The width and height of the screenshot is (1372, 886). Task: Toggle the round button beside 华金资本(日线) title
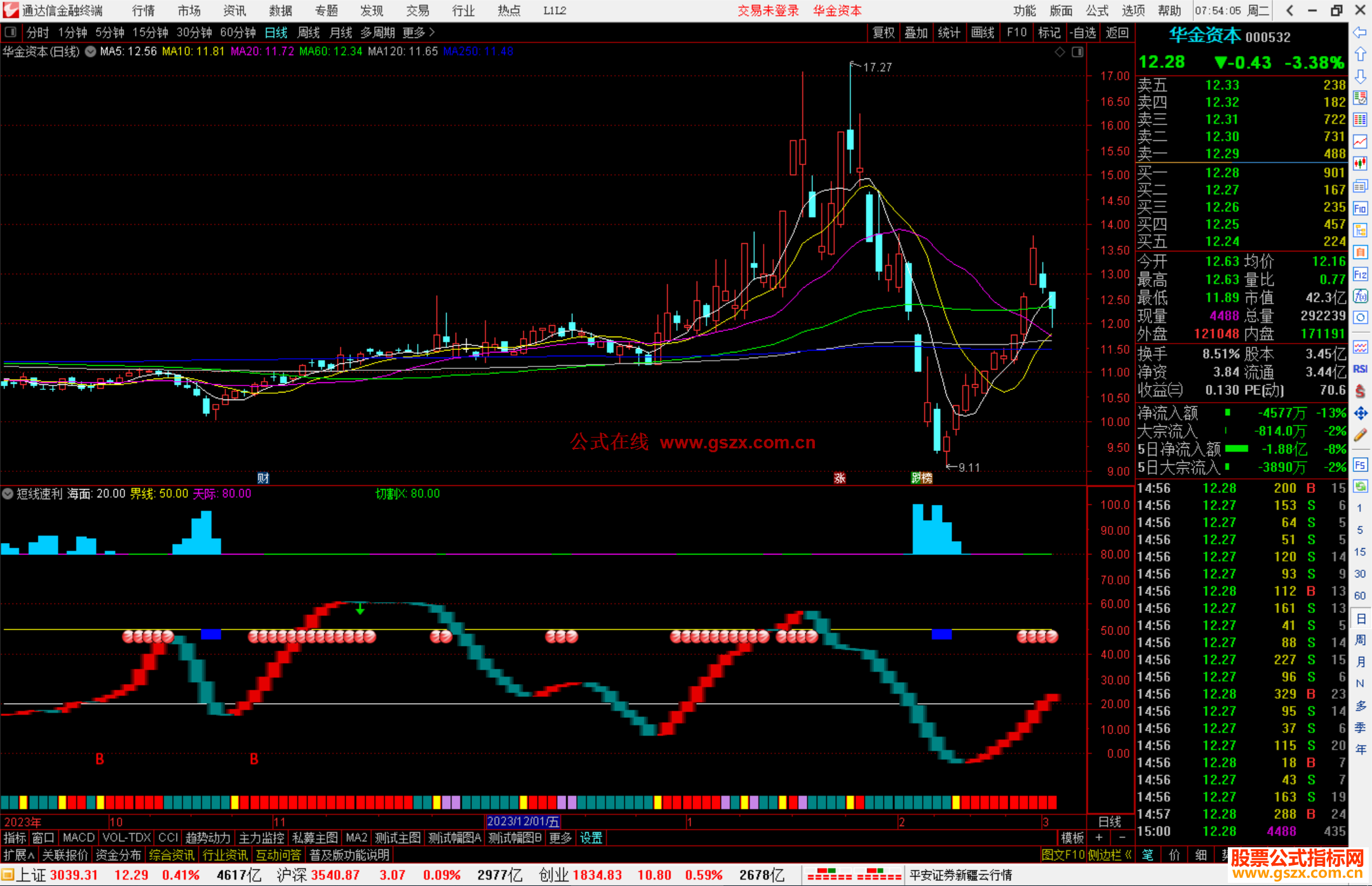coord(90,51)
